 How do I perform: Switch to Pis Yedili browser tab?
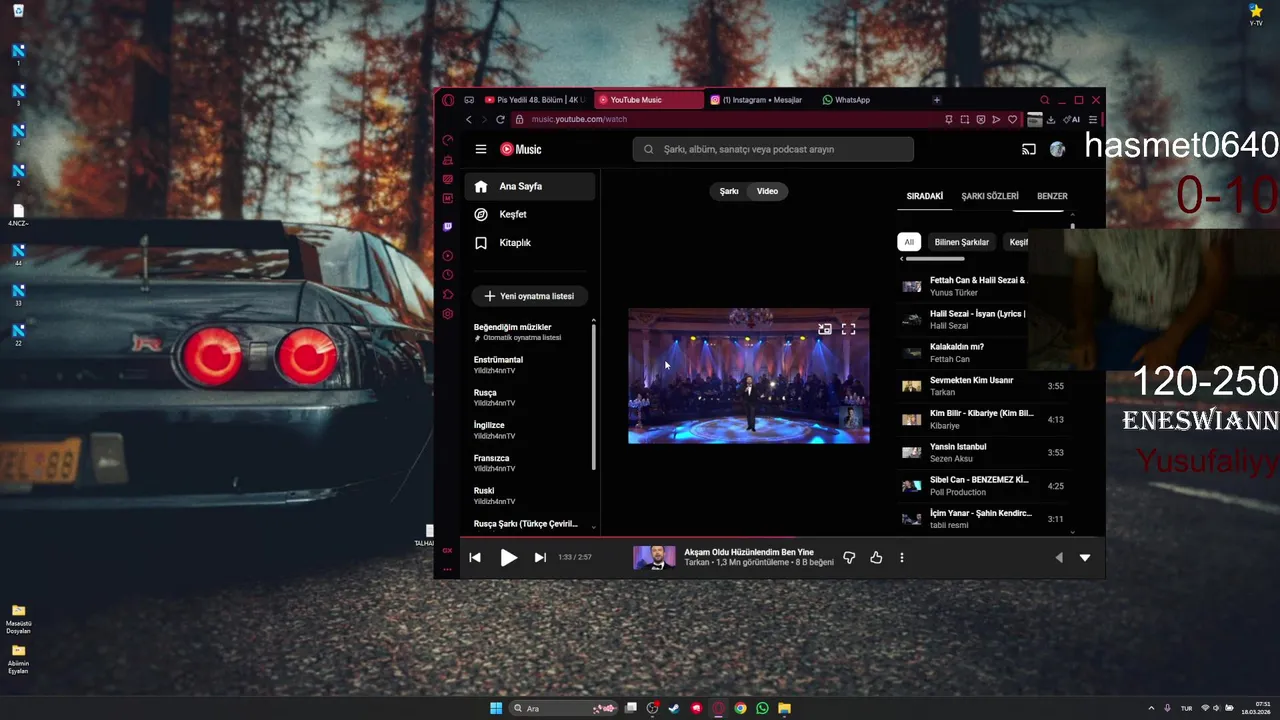536,100
